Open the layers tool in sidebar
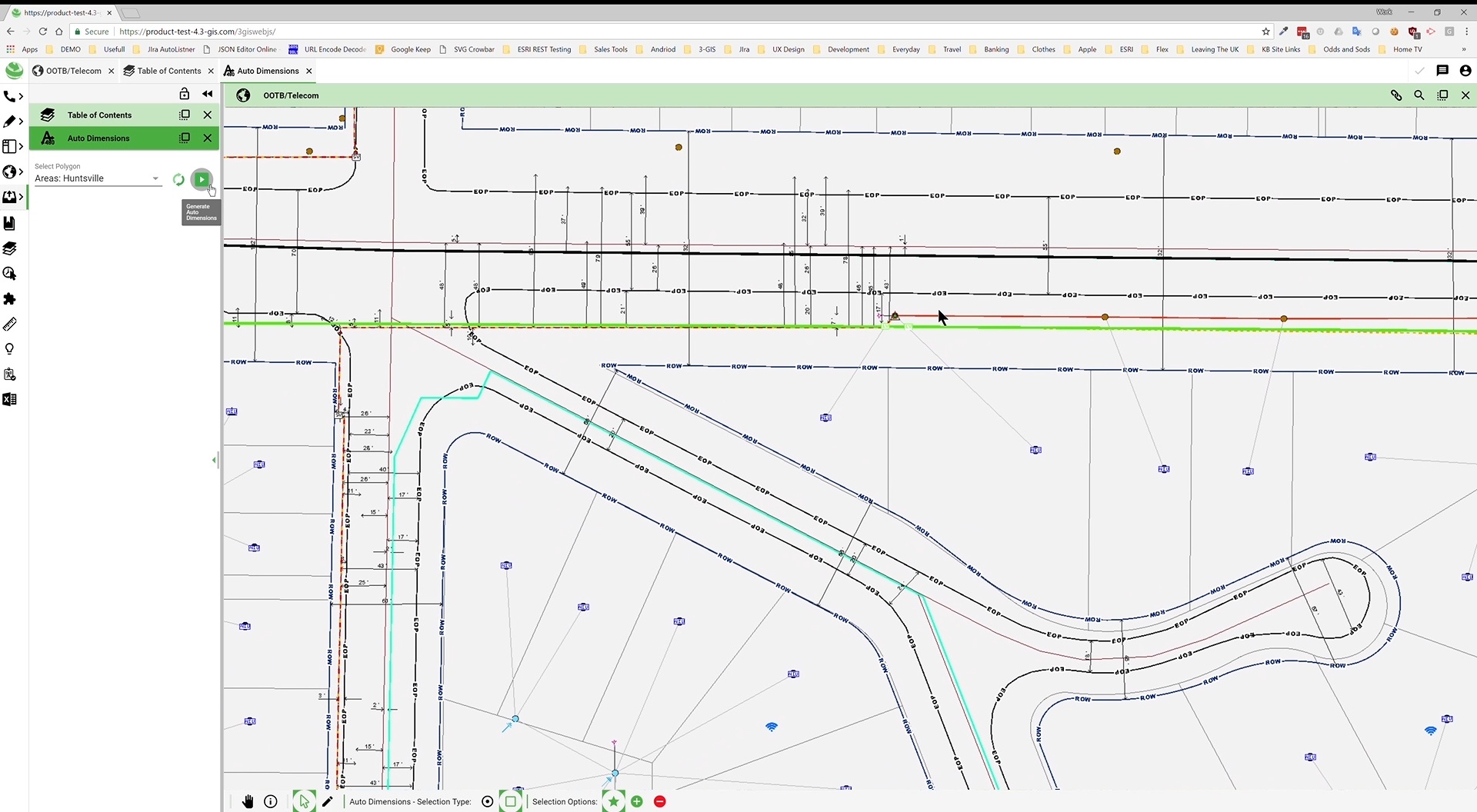The height and width of the screenshot is (812, 1477). (x=9, y=248)
